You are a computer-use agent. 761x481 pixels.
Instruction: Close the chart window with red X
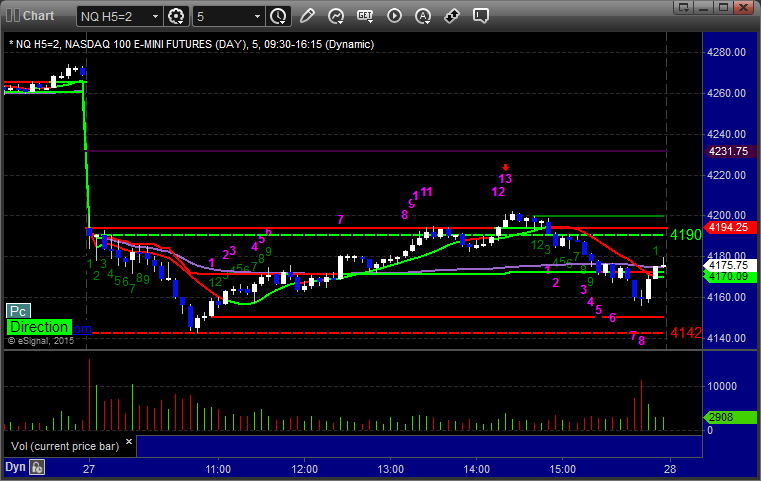743,7
